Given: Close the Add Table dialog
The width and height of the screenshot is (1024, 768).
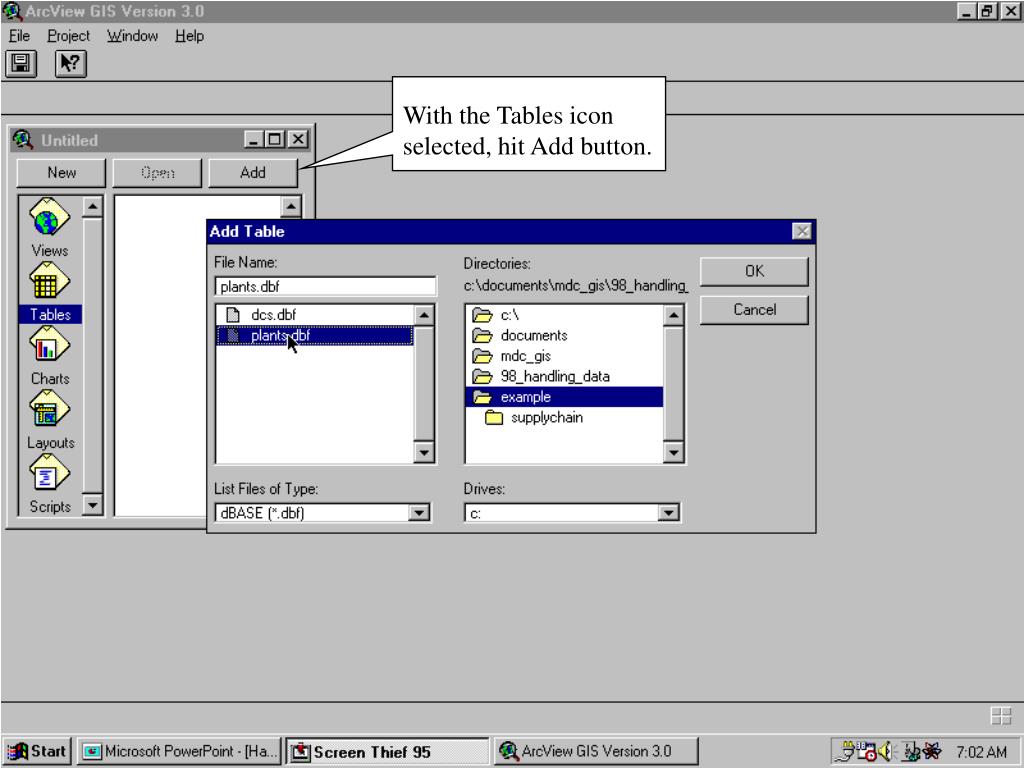Looking at the screenshot, I should point(801,231).
